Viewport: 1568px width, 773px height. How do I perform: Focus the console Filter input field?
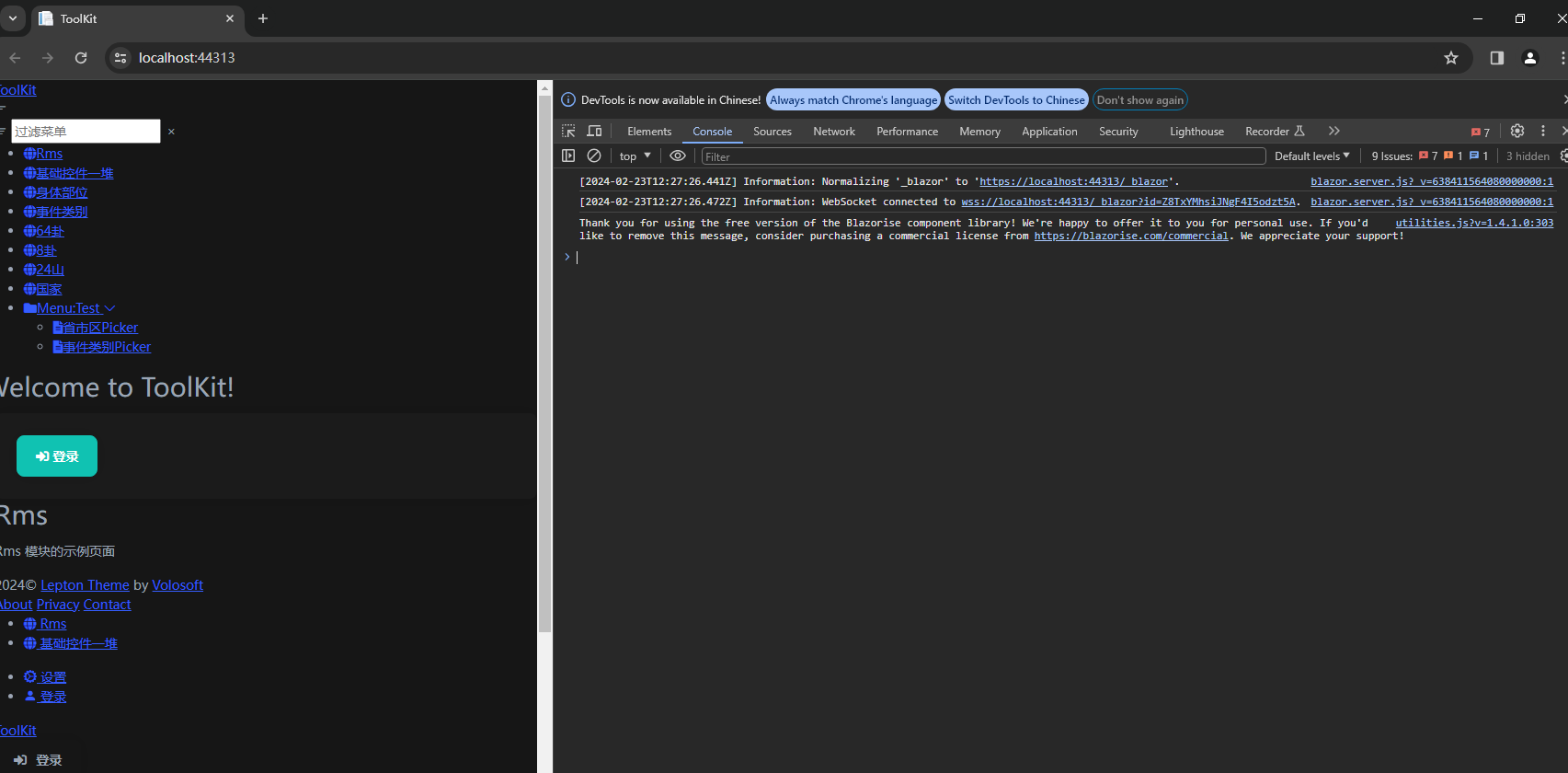pyautogui.click(x=982, y=157)
